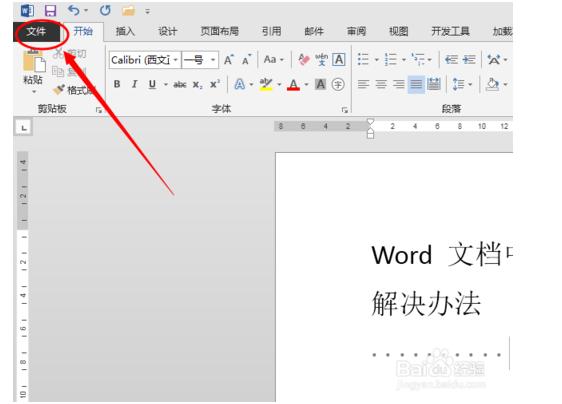Toggle Underline formatting
Screen dimensions: 562x404
[152, 84]
